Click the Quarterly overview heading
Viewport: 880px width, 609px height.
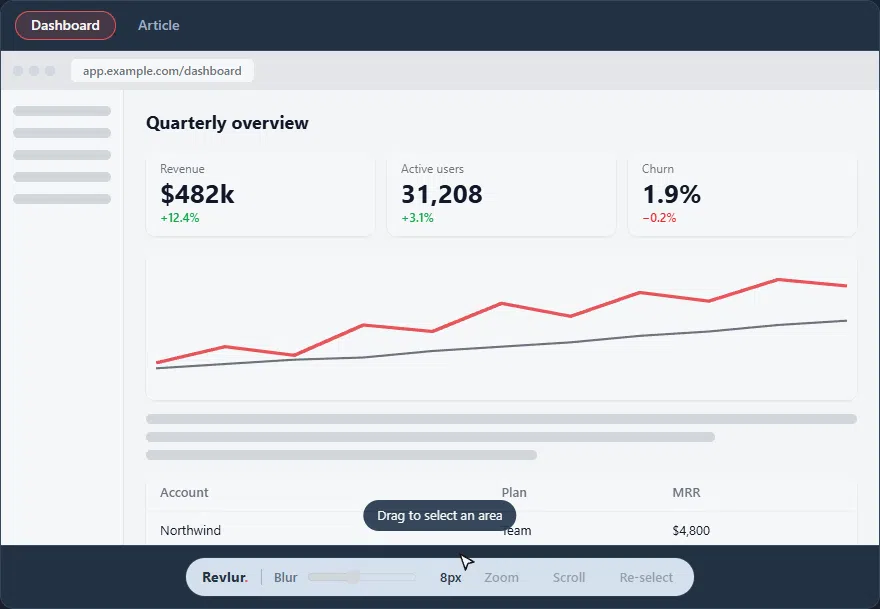[x=227, y=123]
